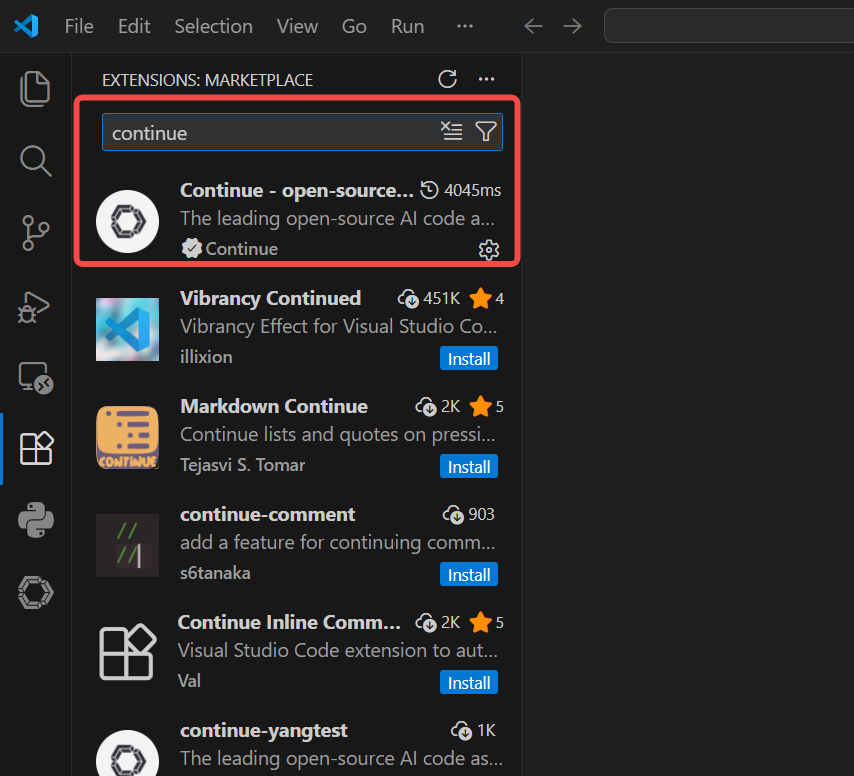Install Vibrancy Continued extension
Viewport: 854px width, 776px height.
click(x=468, y=359)
